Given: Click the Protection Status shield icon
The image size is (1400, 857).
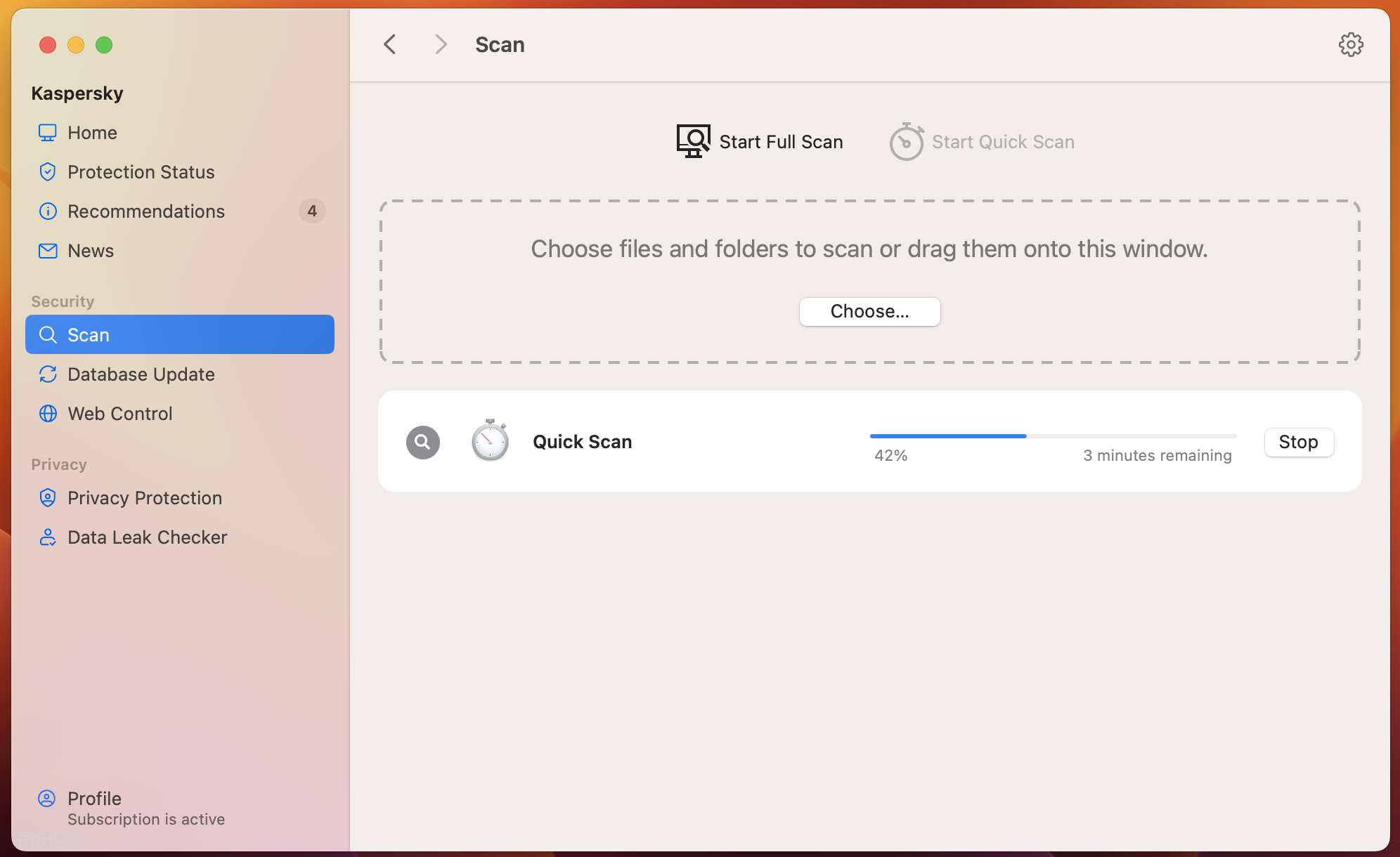Looking at the screenshot, I should 48,172.
